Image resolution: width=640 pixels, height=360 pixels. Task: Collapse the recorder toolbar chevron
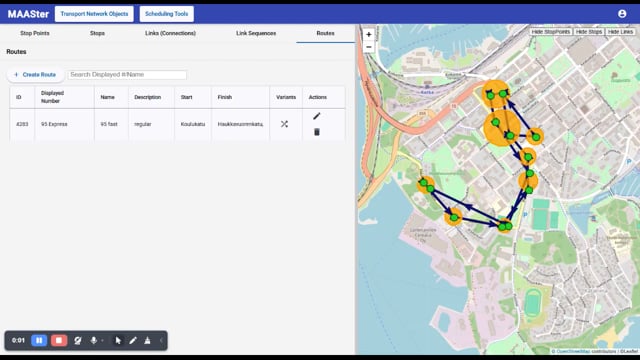[161, 340]
